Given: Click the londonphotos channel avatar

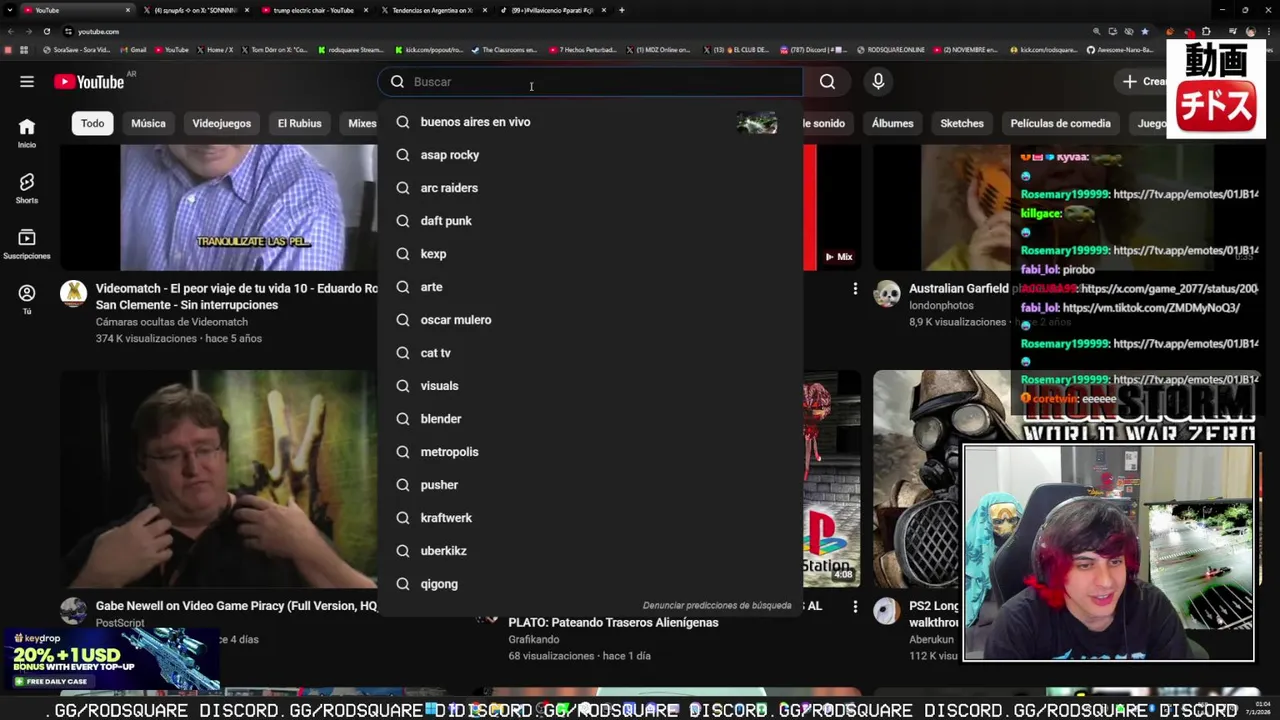Looking at the screenshot, I should click(x=887, y=293).
